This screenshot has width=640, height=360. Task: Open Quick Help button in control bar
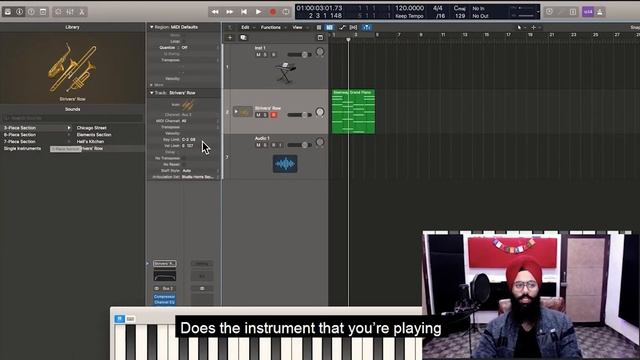point(31,12)
